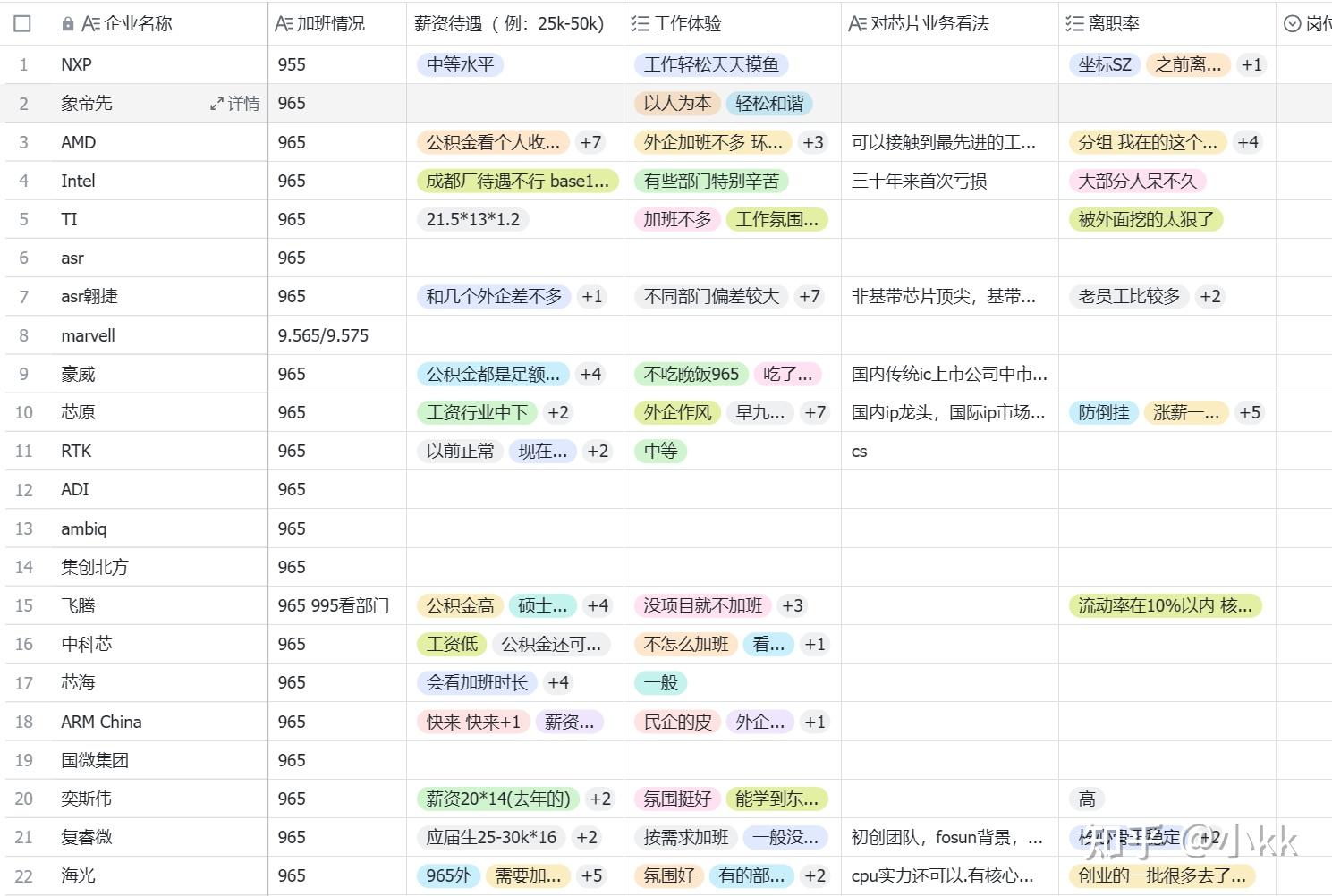Click the 工作轻松天天摸鱼 tag
Viewport: 1332px width, 896px height.
click(x=711, y=65)
